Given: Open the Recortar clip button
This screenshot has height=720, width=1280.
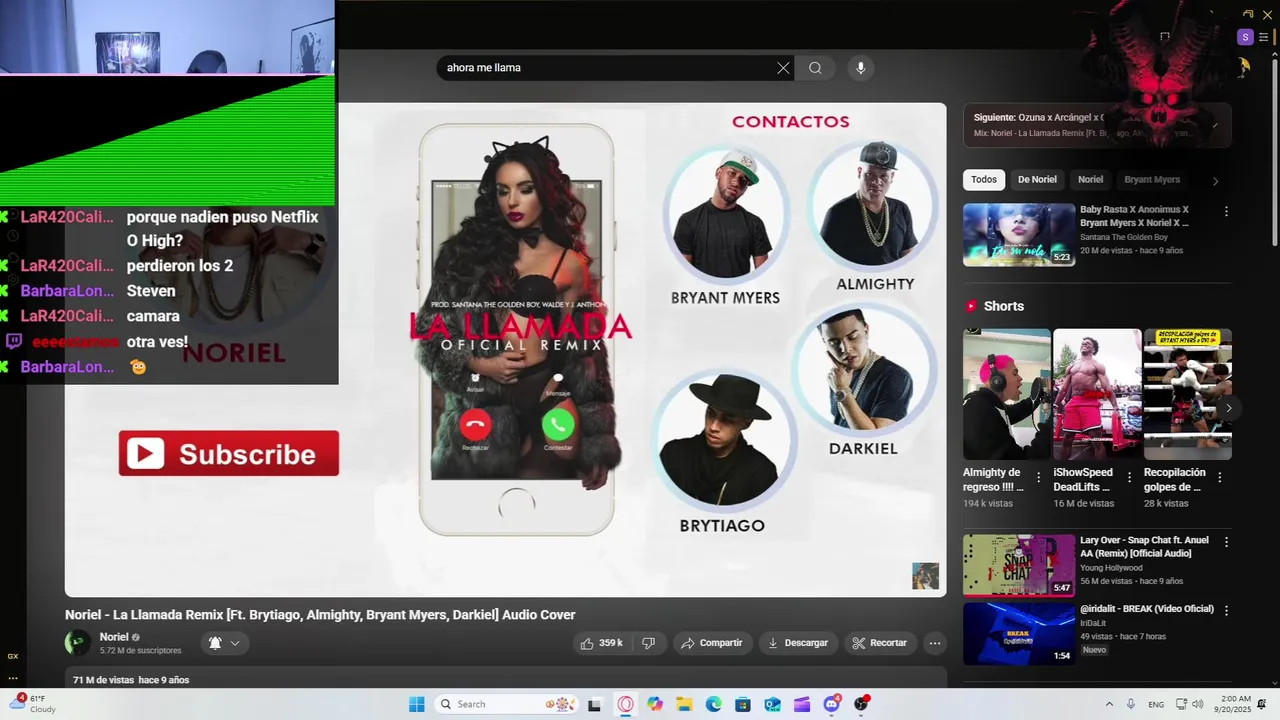Looking at the screenshot, I should [x=879, y=643].
